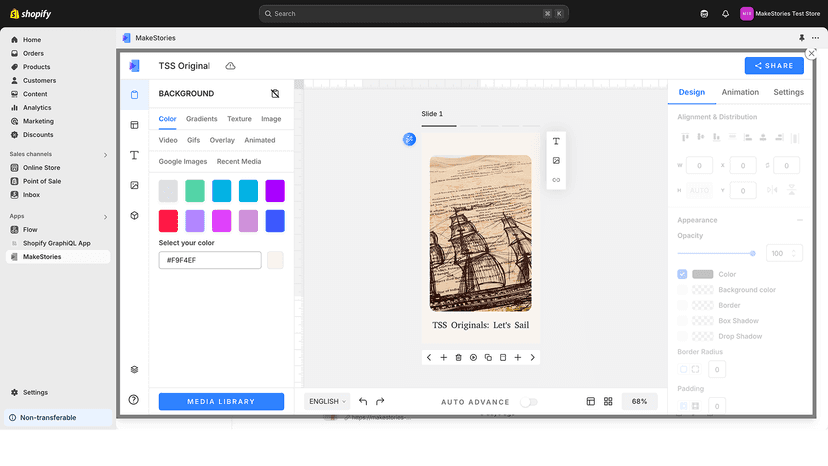828x466 pixels.
Task: Preview the slide with play icon
Action: (x=473, y=358)
